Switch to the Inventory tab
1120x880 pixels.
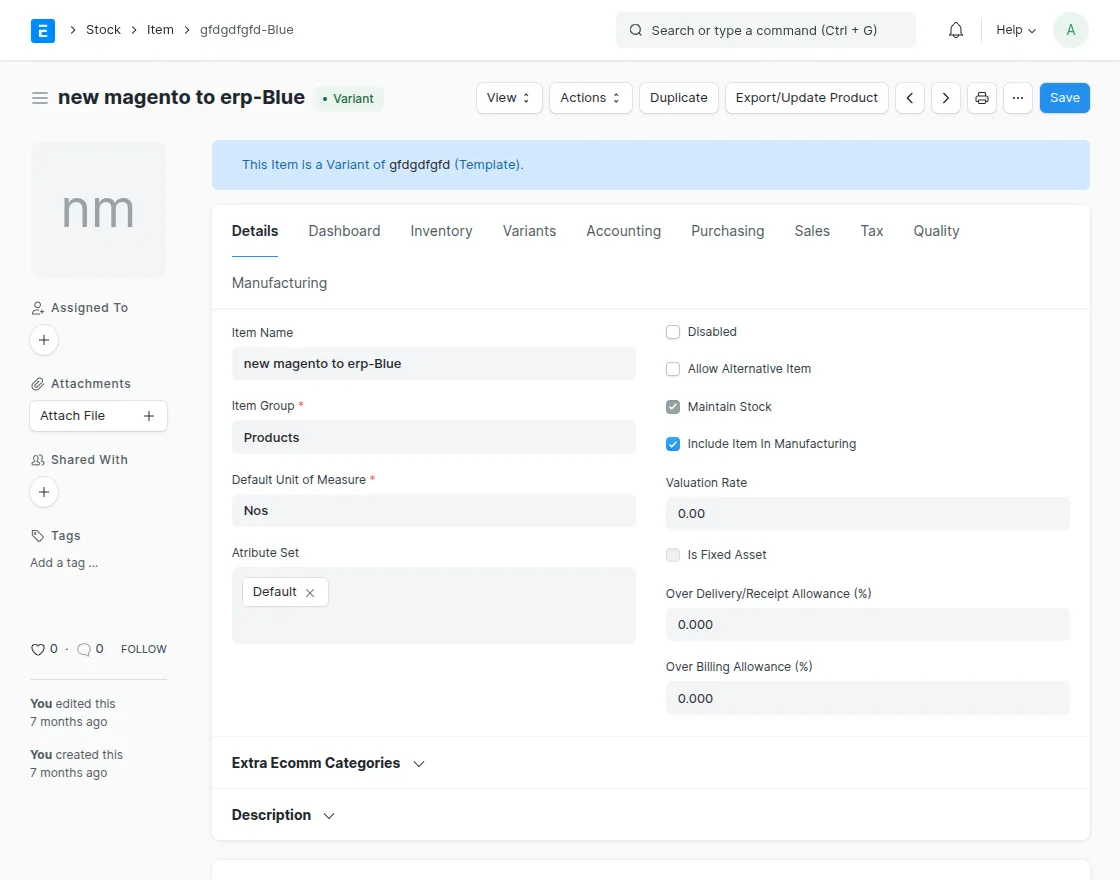click(441, 231)
